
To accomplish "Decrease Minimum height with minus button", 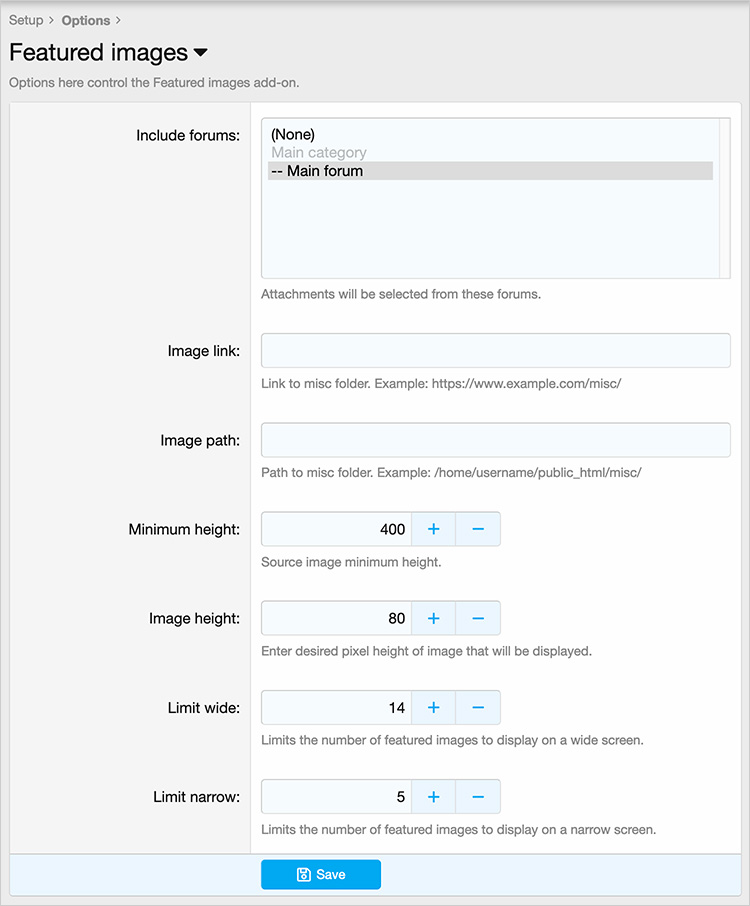I will [x=478, y=529].
